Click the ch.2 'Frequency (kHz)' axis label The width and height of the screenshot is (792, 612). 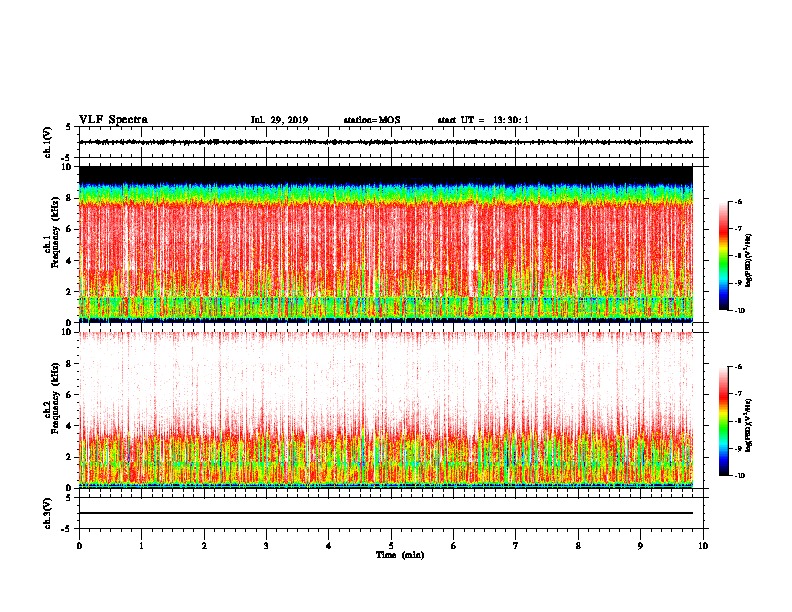coord(55,398)
